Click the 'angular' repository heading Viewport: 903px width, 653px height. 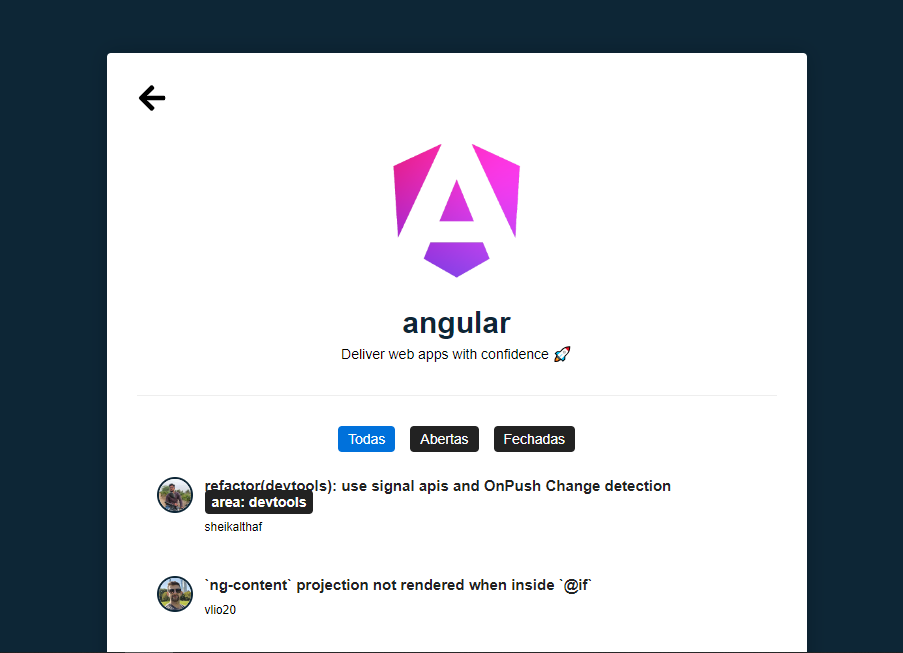coord(457,323)
